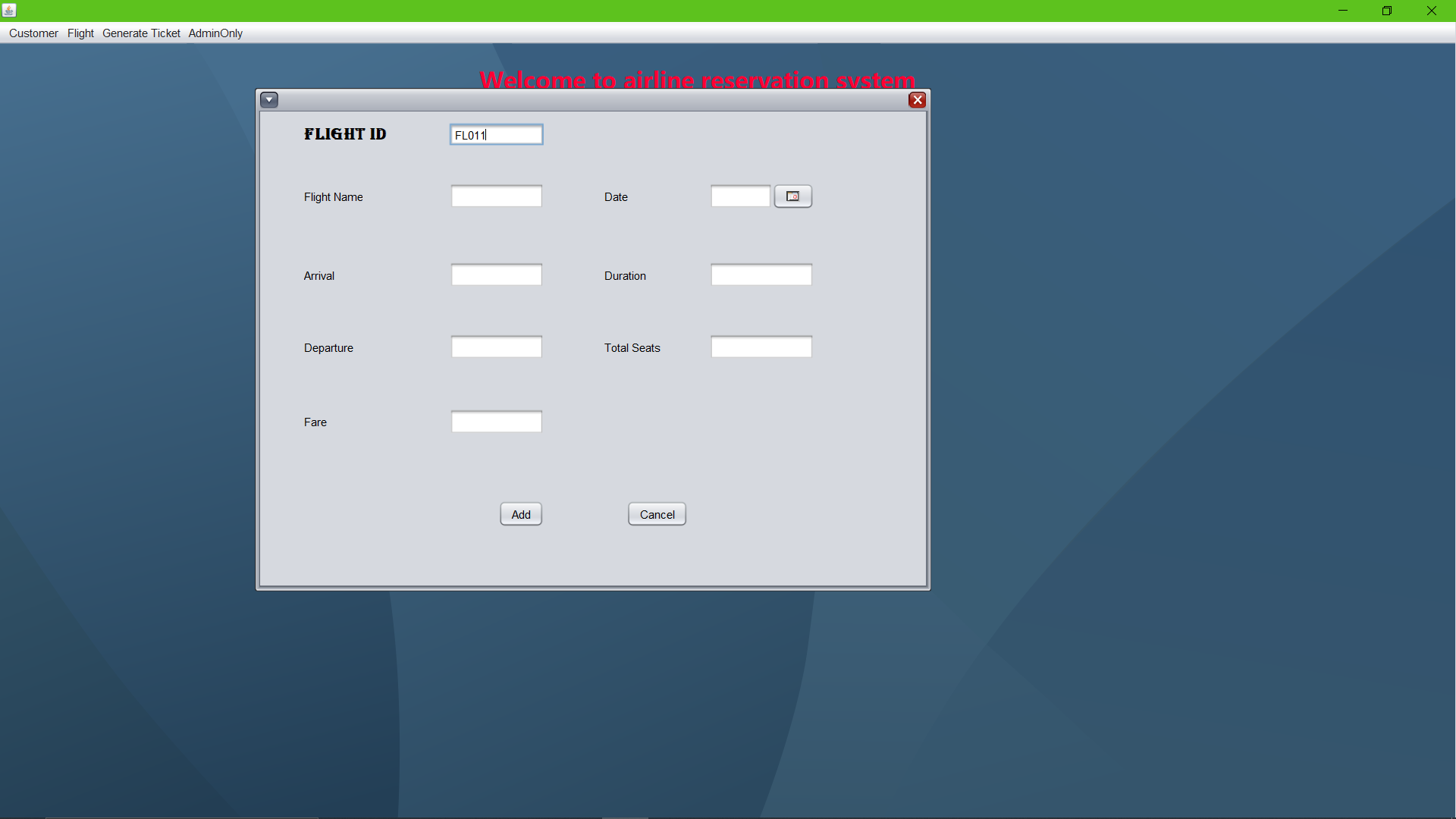1456x819 pixels.
Task: Open the internal frame dropdown arrow menu
Action: tap(269, 100)
